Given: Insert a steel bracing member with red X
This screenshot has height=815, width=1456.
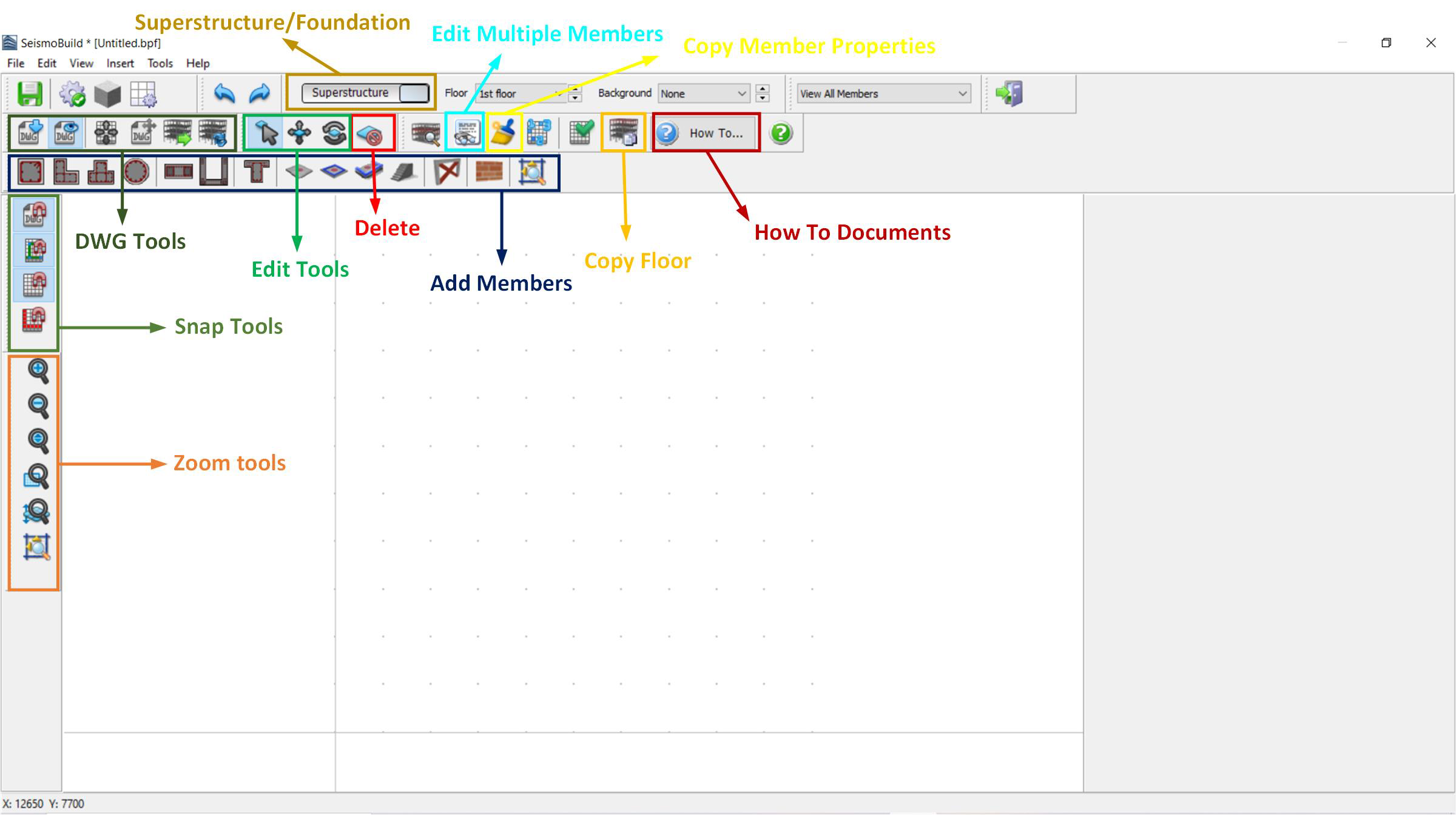Looking at the screenshot, I should (x=447, y=172).
